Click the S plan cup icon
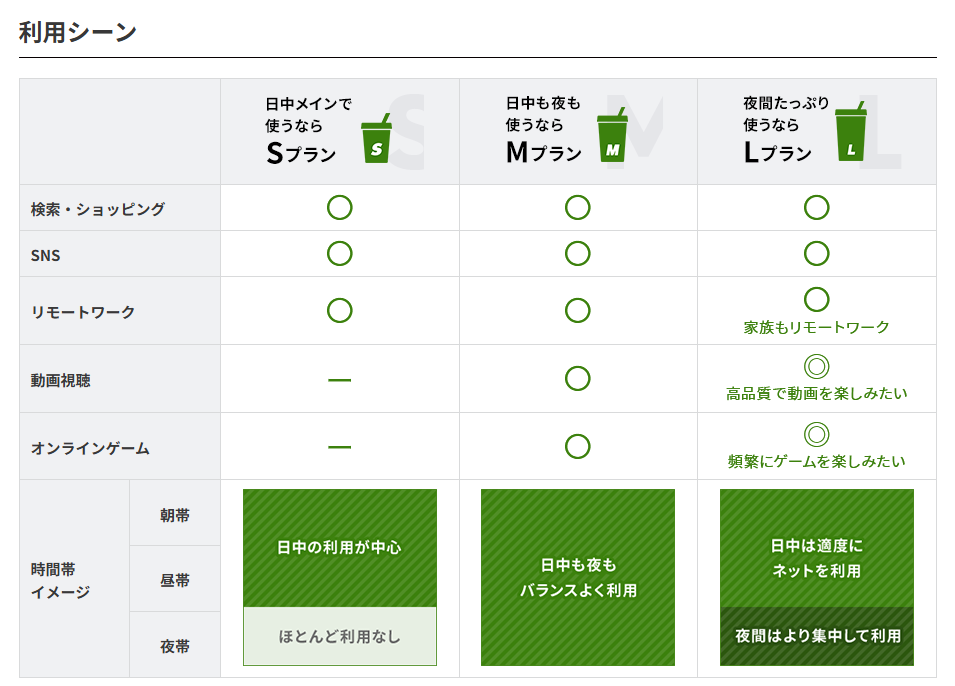The height and width of the screenshot is (686, 955). pyautogui.click(x=376, y=141)
